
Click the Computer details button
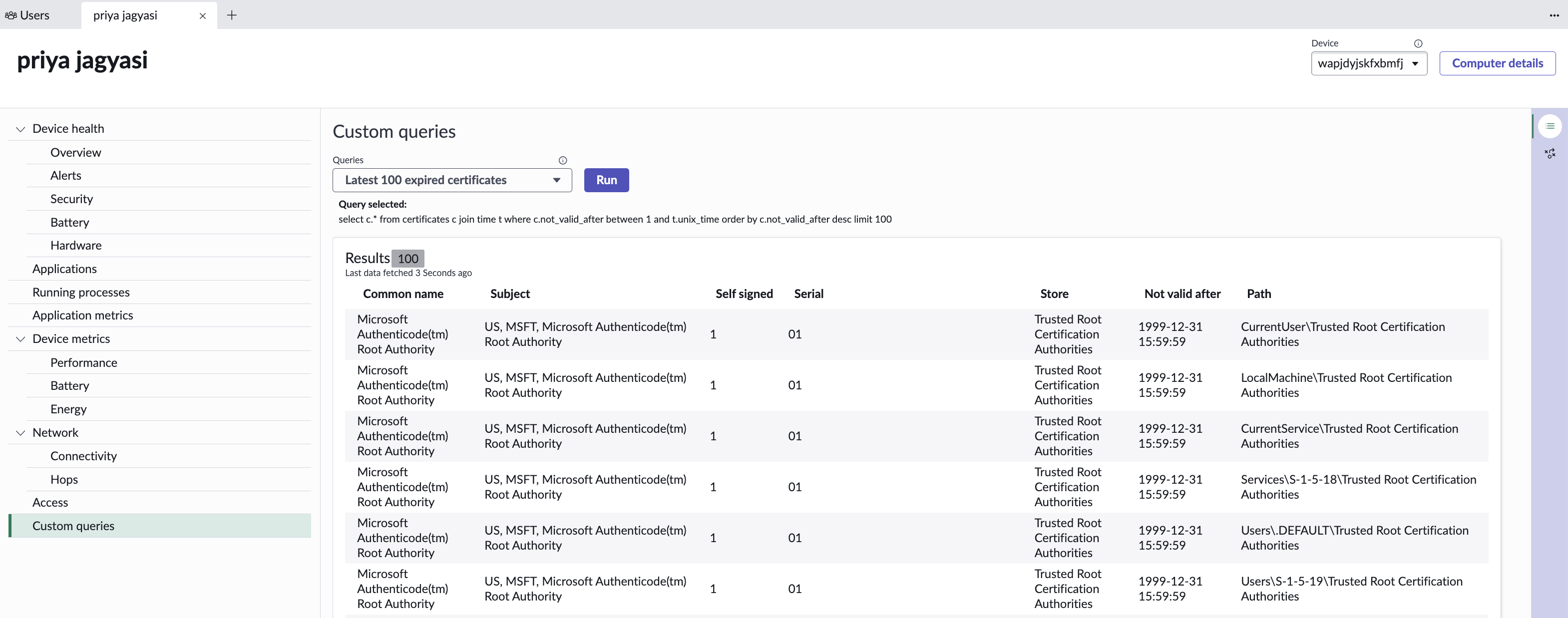[x=1498, y=63]
